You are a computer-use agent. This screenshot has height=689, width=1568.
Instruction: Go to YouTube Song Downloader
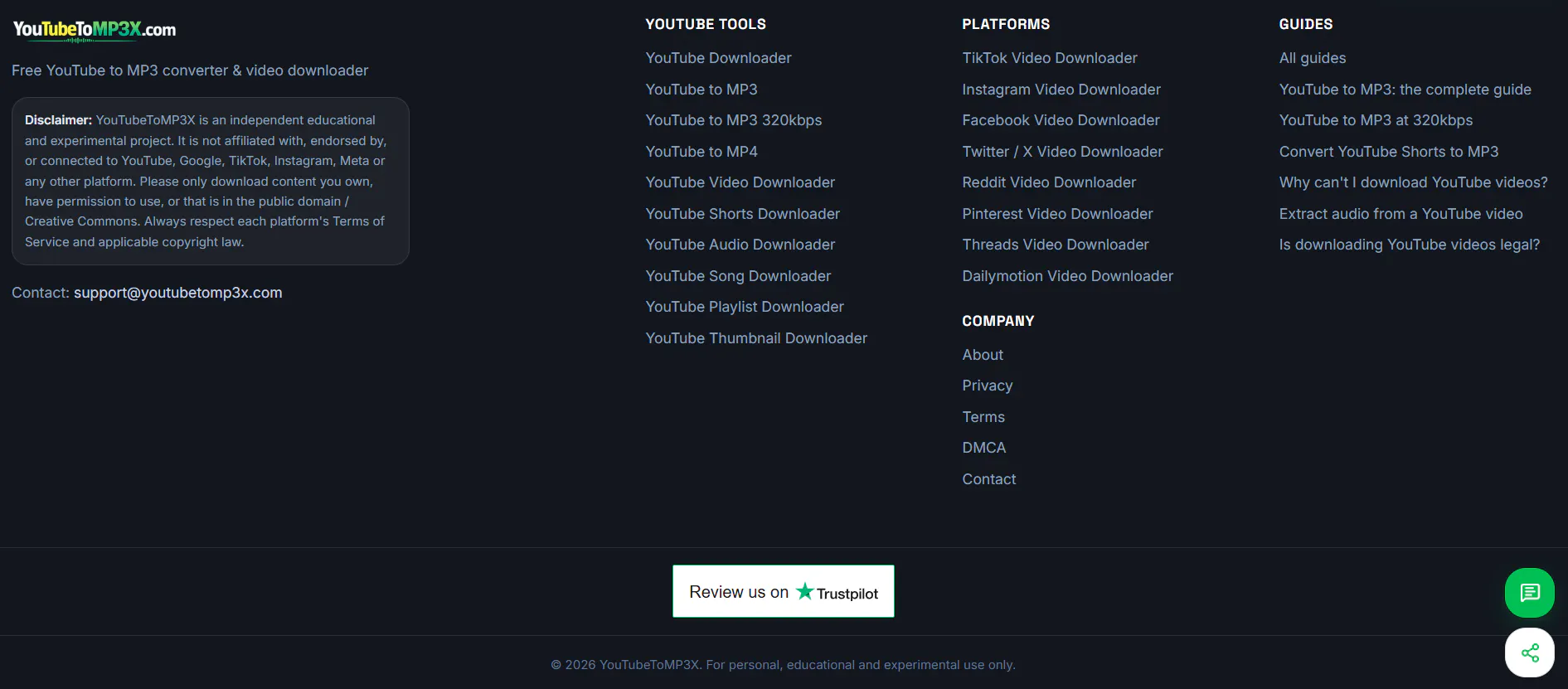coord(738,276)
